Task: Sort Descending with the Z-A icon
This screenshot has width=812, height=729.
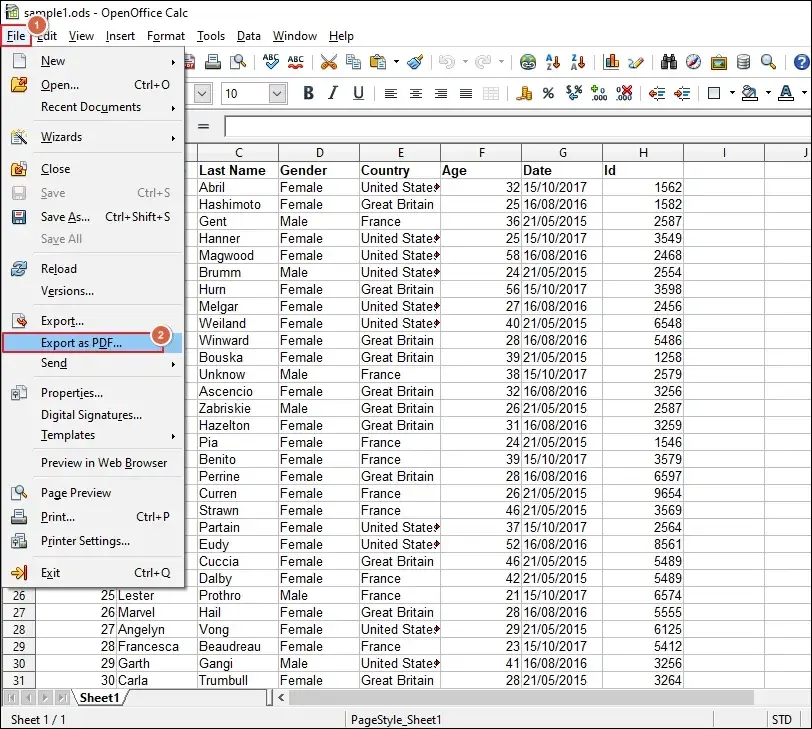Action: coord(577,62)
